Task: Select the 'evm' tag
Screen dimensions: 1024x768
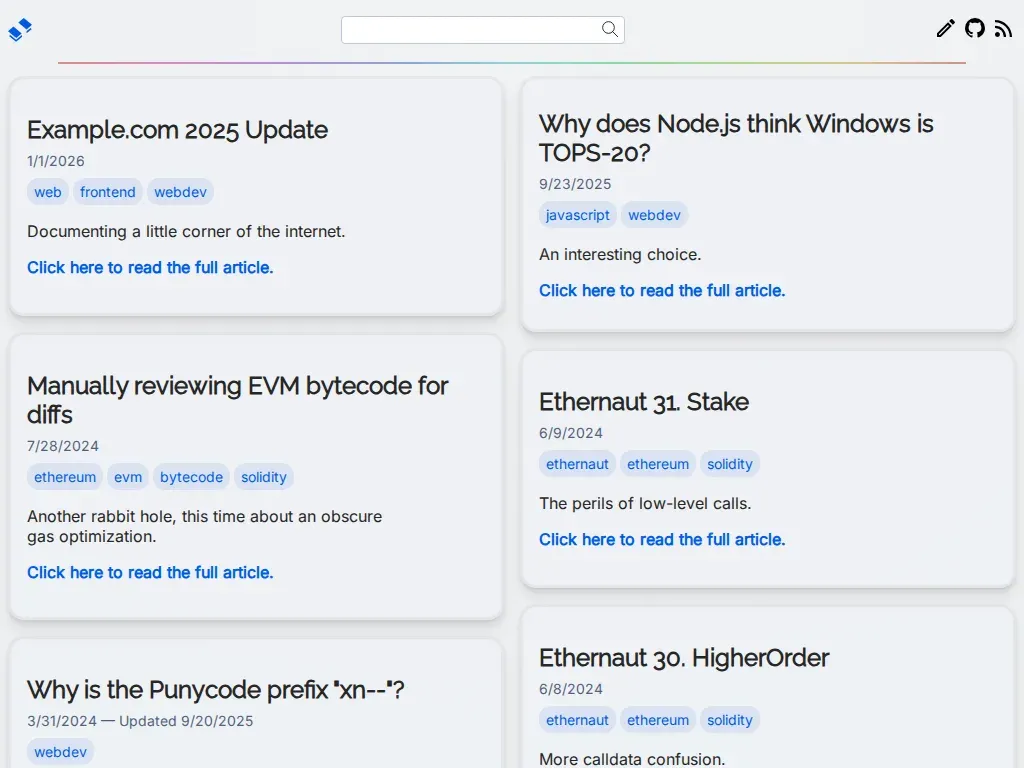Action: pyautogui.click(x=128, y=477)
